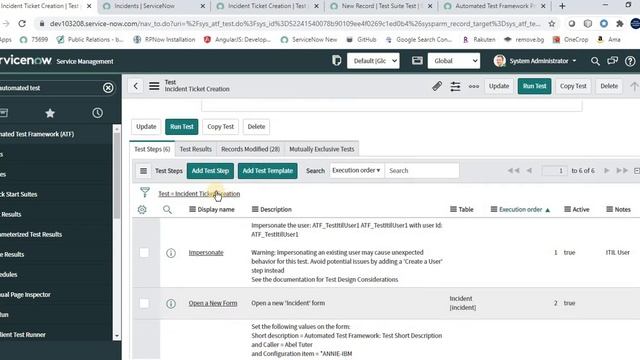640x360 pixels.
Task: Switch to the Mutually Exclusive Tests tab
Action: tap(322, 149)
